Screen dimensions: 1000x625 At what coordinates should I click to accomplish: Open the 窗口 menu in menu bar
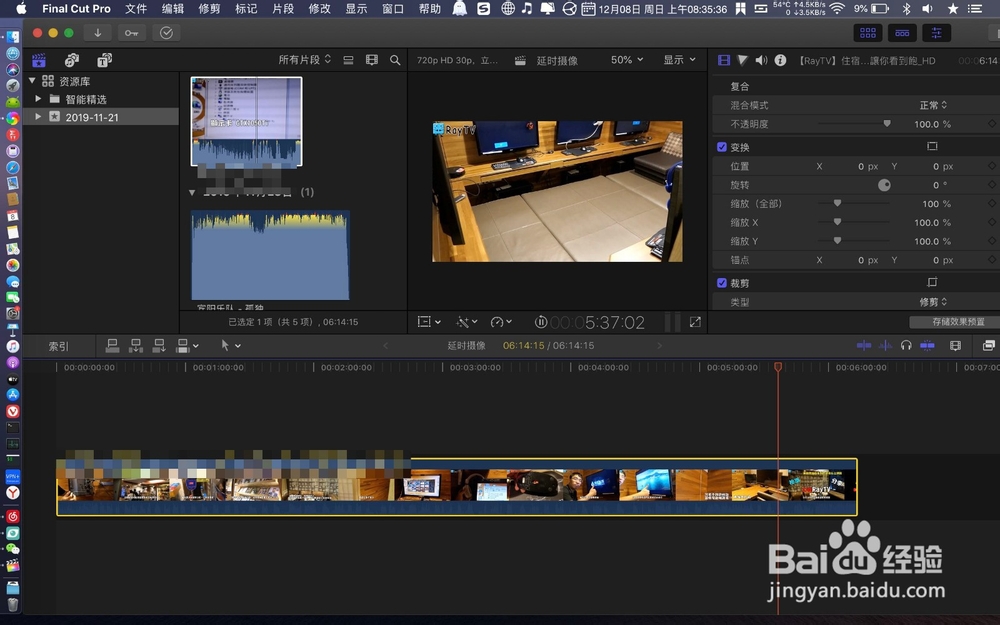pos(391,9)
